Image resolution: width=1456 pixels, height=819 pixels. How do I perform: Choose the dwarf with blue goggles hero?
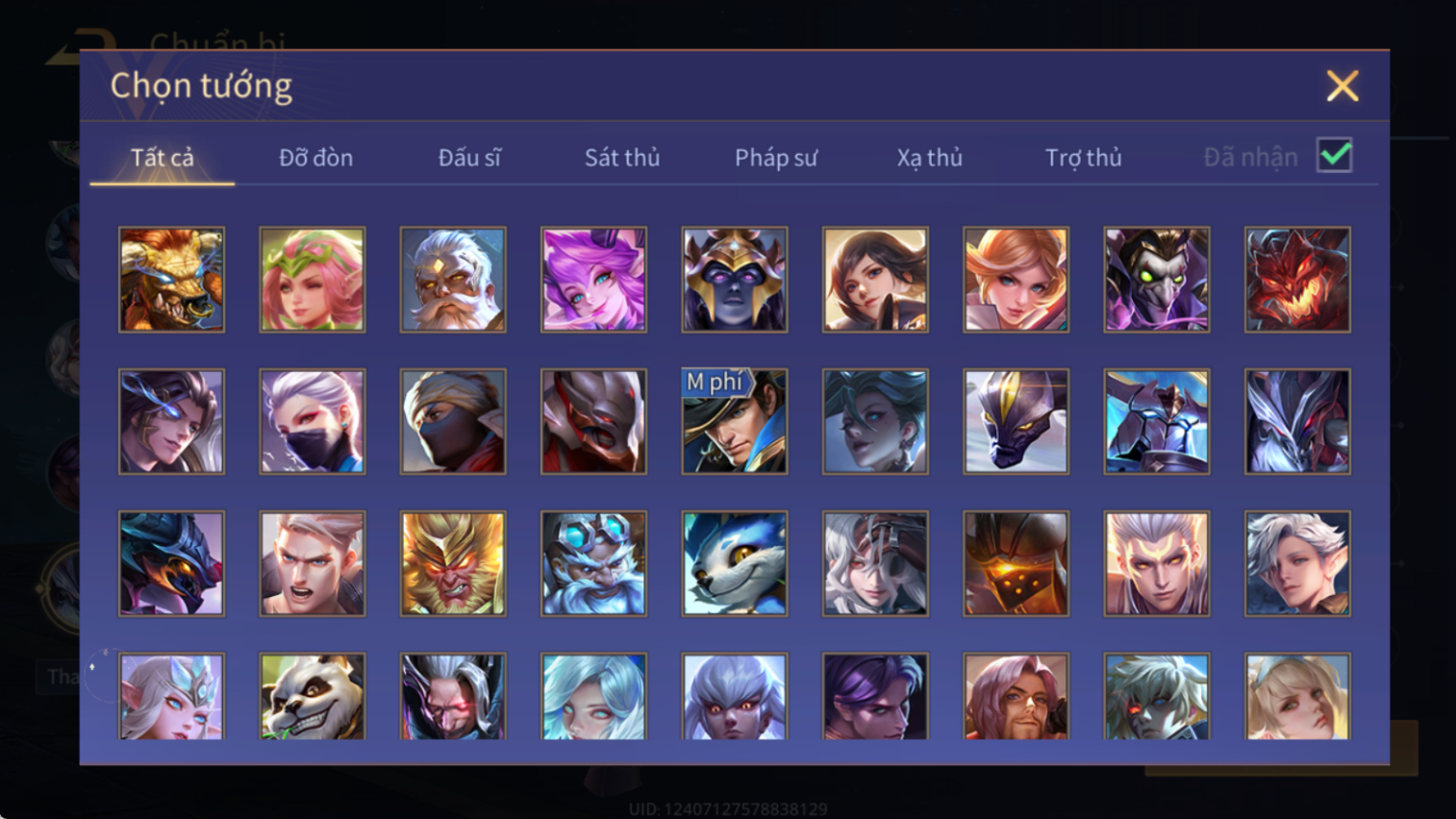tap(593, 563)
